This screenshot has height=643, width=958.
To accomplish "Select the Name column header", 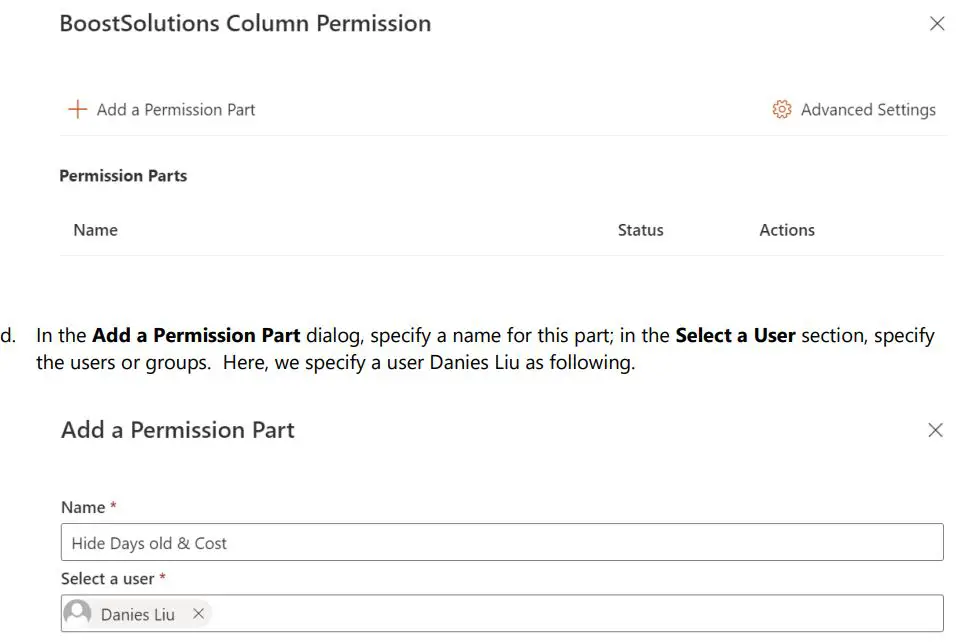I will point(95,230).
